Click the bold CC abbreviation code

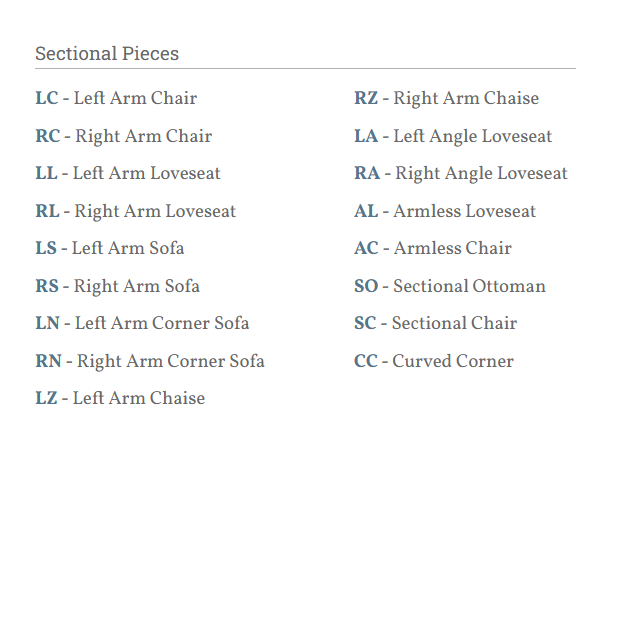[x=366, y=361]
